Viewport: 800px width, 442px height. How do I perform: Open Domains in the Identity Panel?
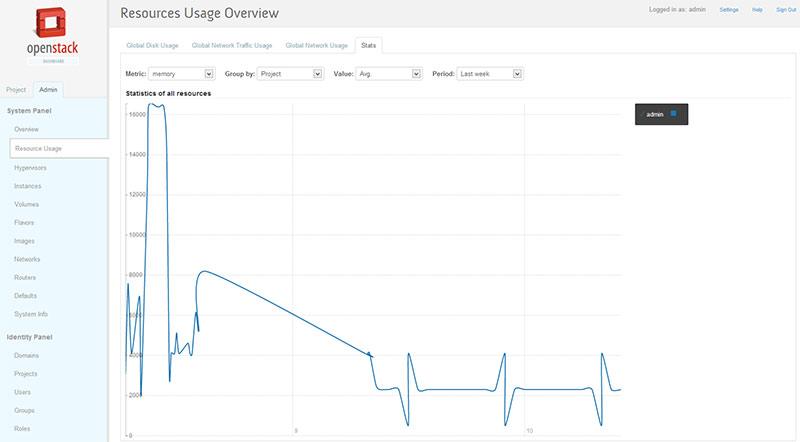[x=27, y=356]
